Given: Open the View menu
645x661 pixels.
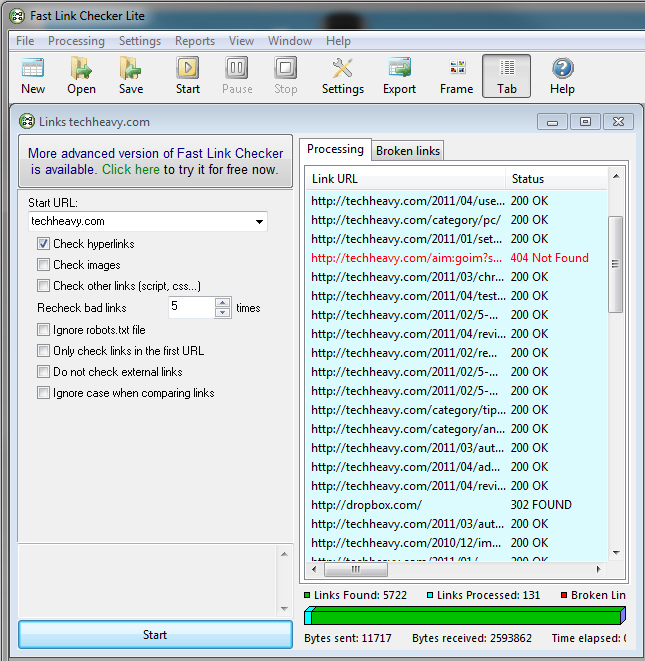Looking at the screenshot, I should (x=241, y=41).
